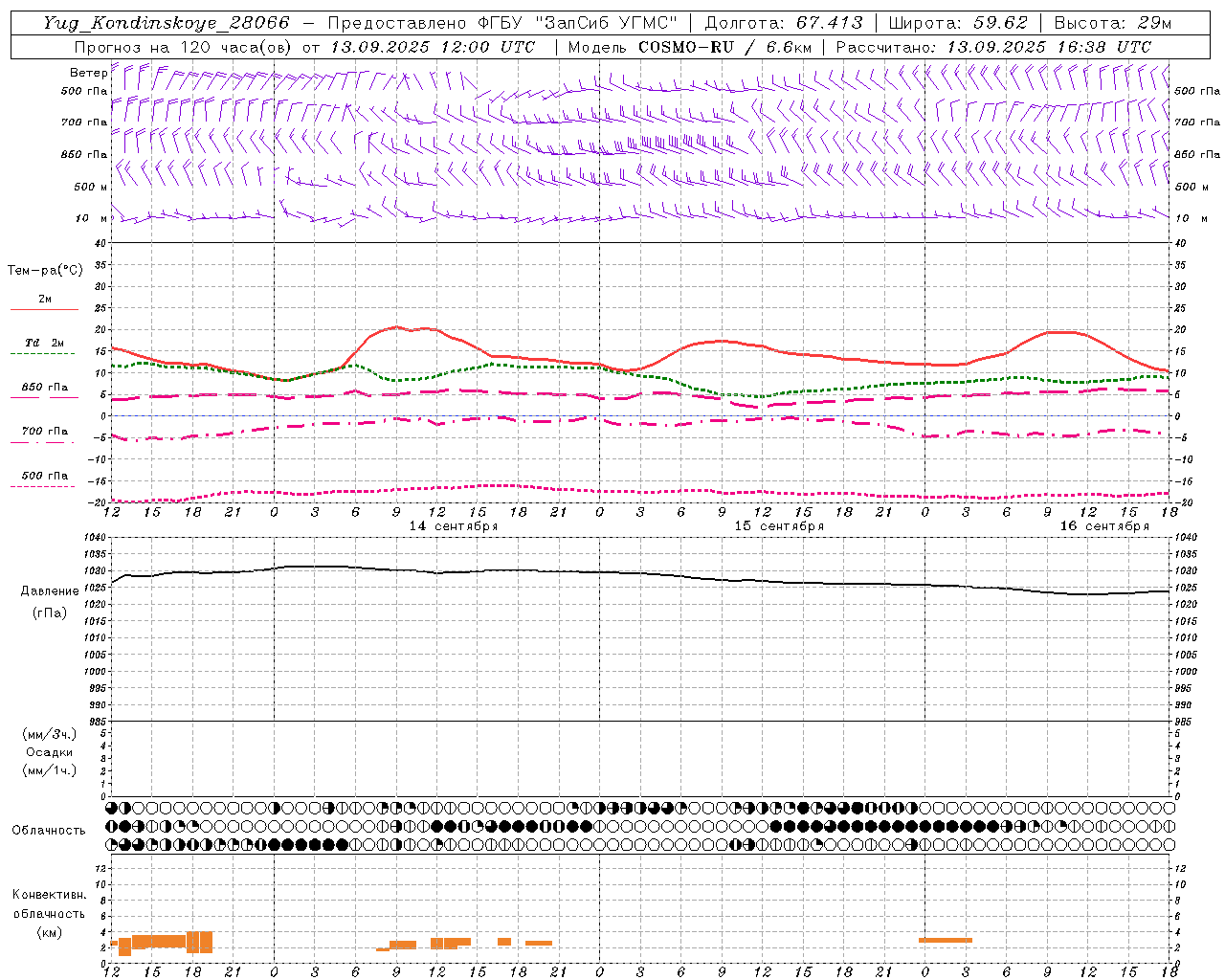Click the model label COSMO-RU / 6.6км
Viewport: 1225px width, 980px height.
pyautogui.click(x=724, y=47)
